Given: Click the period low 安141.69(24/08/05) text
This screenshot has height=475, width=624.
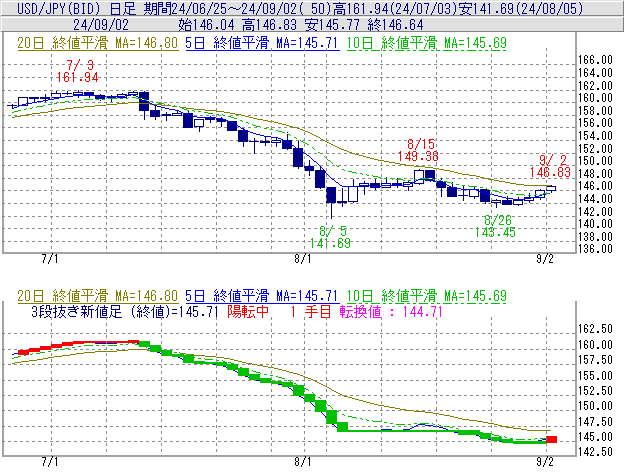Looking at the screenshot, I should pyautogui.click(x=521, y=8).
